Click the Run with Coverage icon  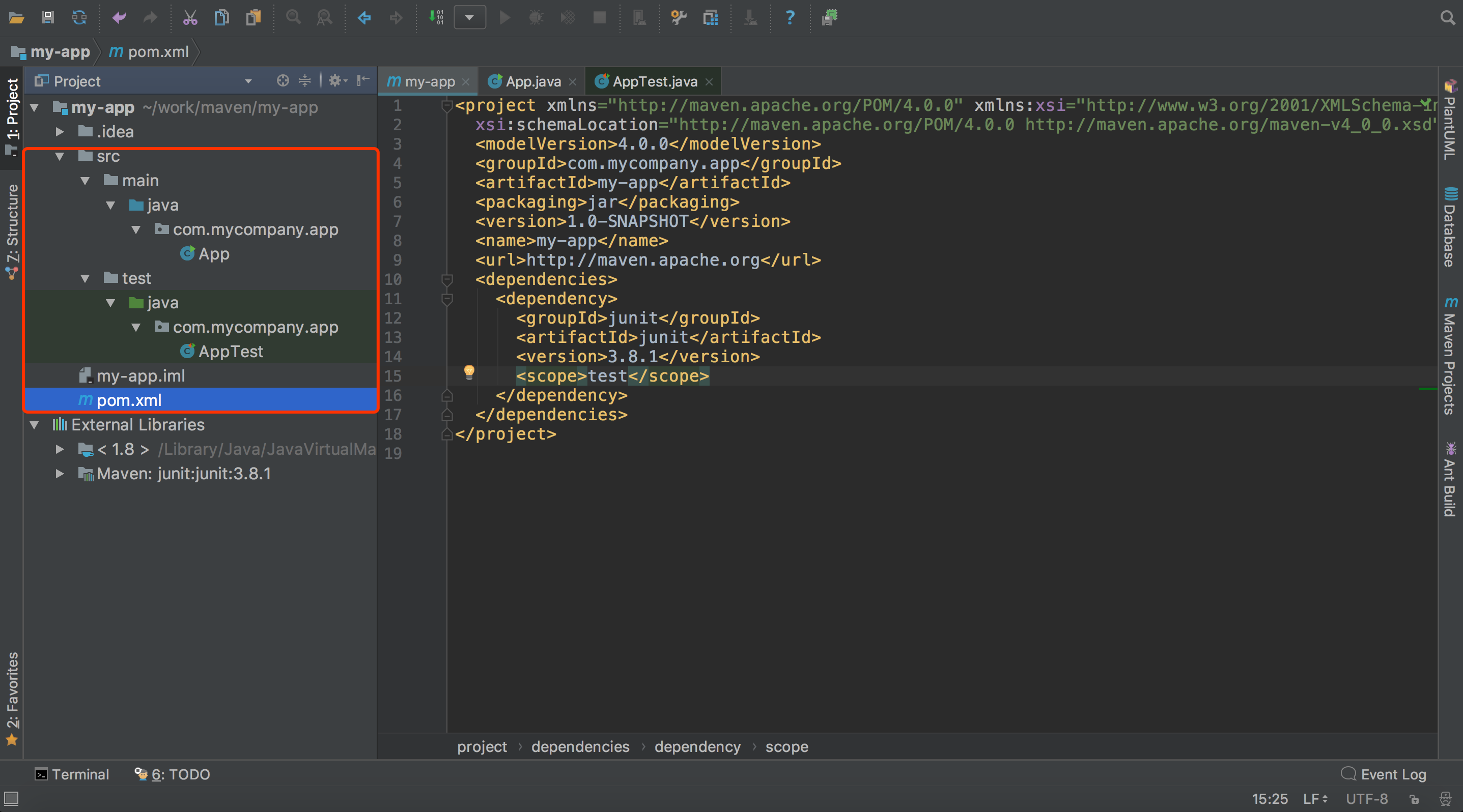(x=568, y=18)
